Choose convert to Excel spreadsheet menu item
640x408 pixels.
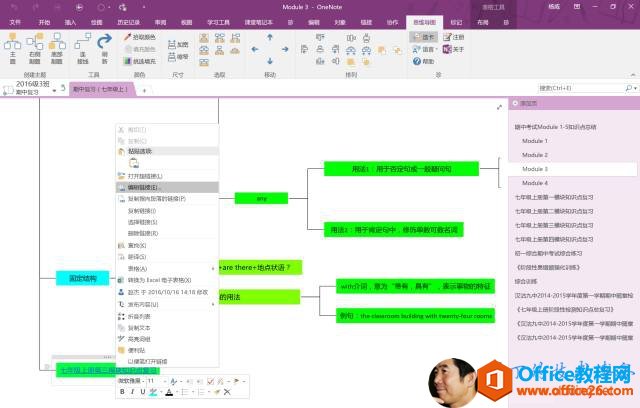point(167,280)
